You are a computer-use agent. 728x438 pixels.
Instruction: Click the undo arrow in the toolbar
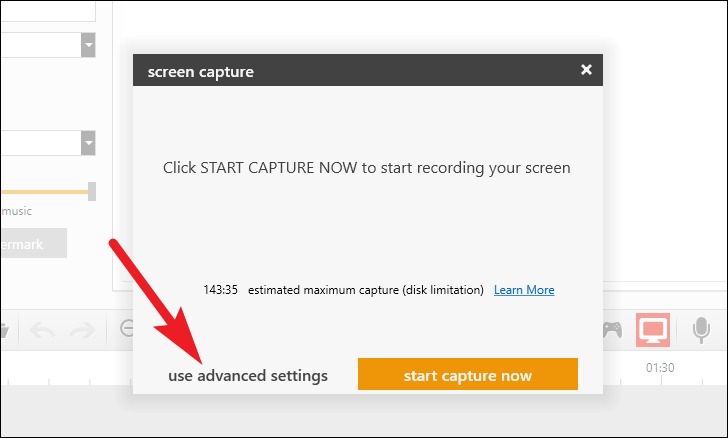coord(42,330)
